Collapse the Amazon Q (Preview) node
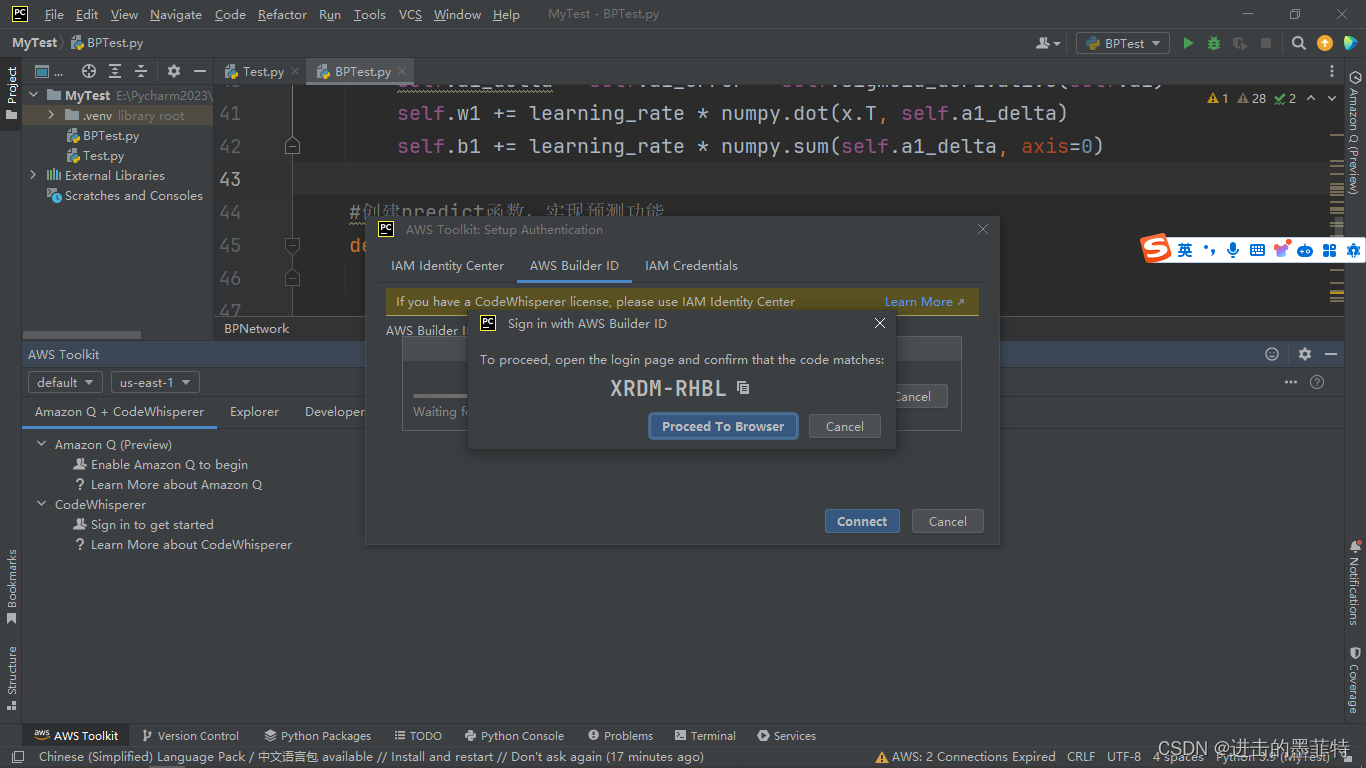This screenshot has width=1366, height=768. point(41,444)
